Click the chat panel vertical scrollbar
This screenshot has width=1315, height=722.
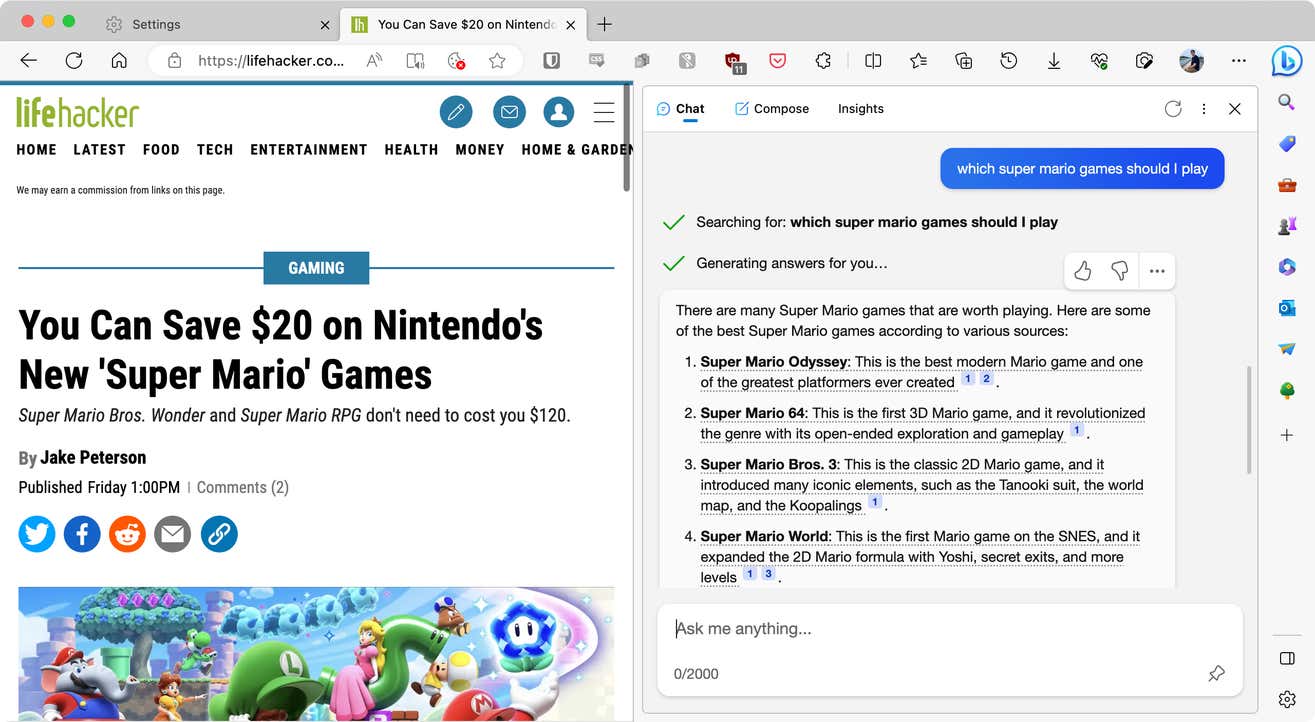pos(1247,420)
